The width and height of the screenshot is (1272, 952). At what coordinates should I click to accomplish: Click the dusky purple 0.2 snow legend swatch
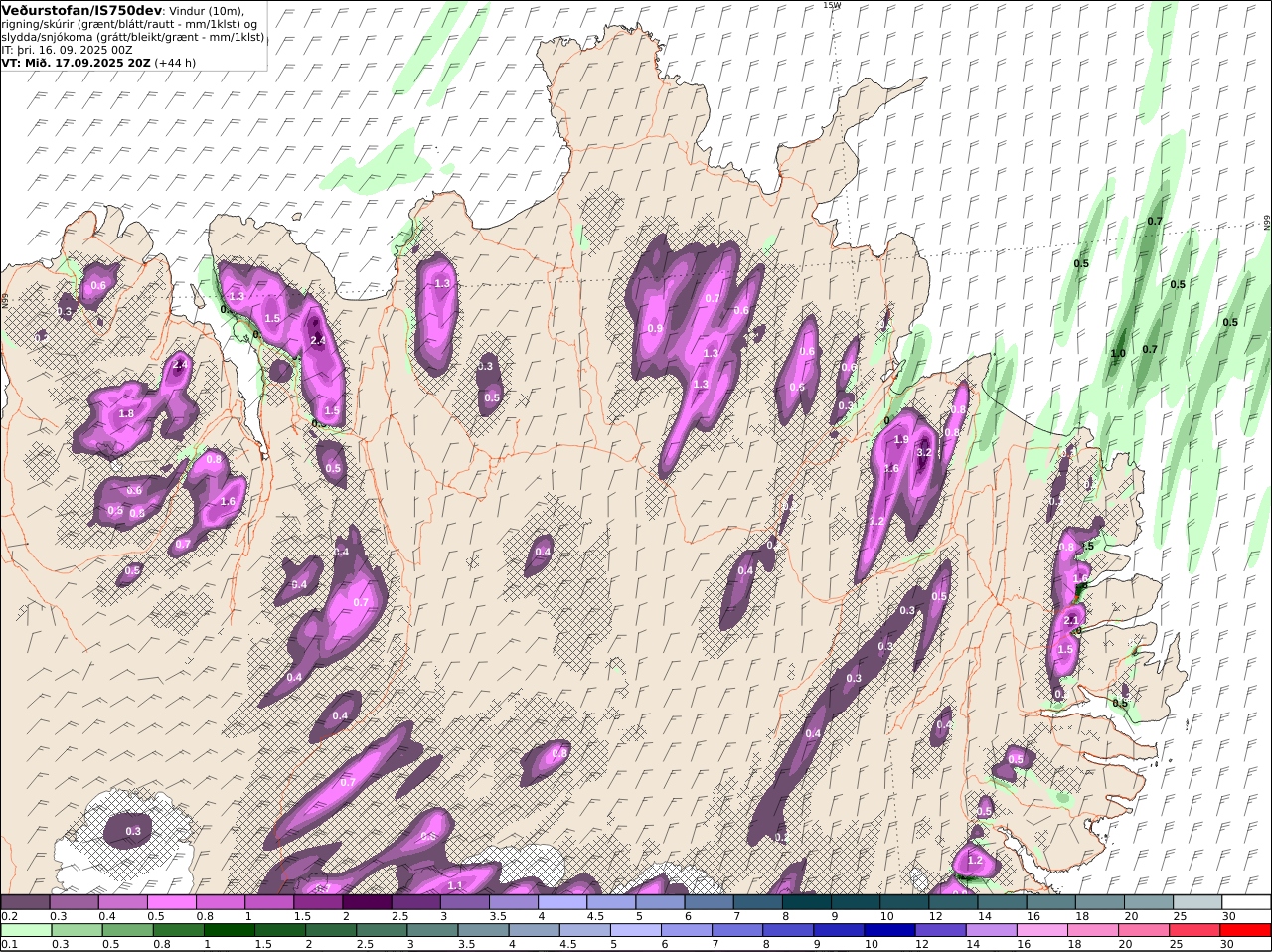pos(25,902)
